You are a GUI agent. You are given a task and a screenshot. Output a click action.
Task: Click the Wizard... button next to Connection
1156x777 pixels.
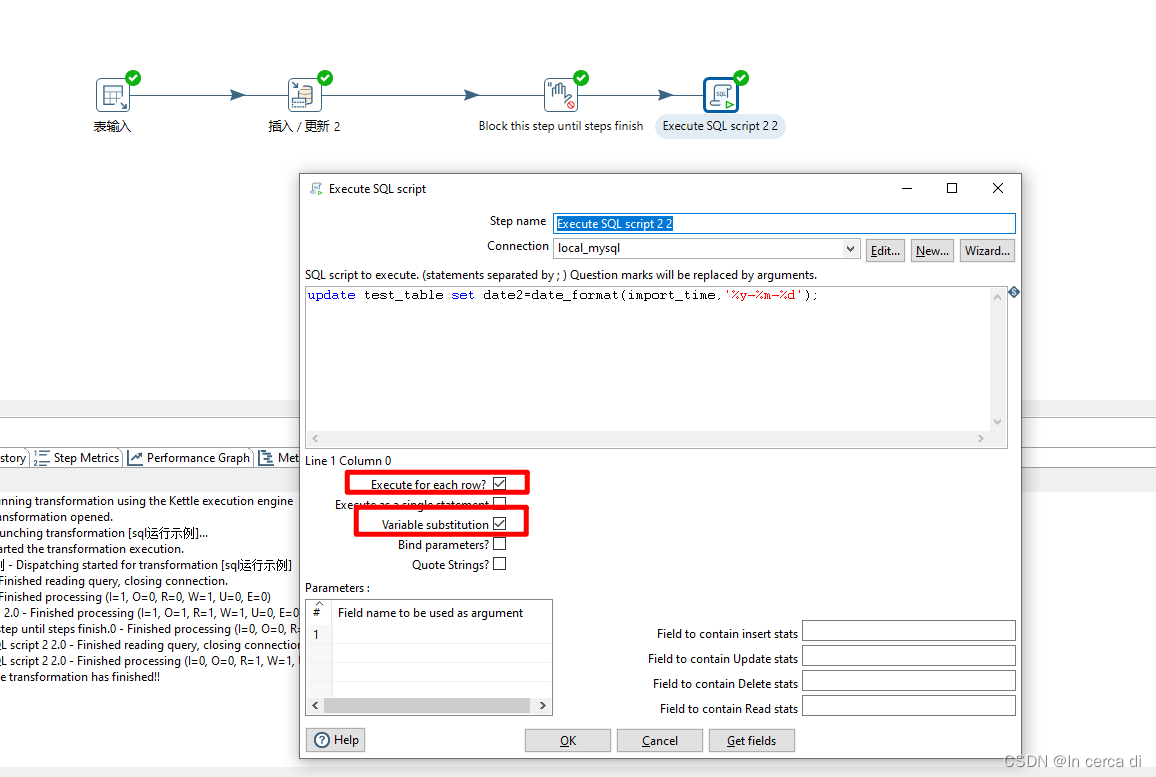click(x=987, y=250)
